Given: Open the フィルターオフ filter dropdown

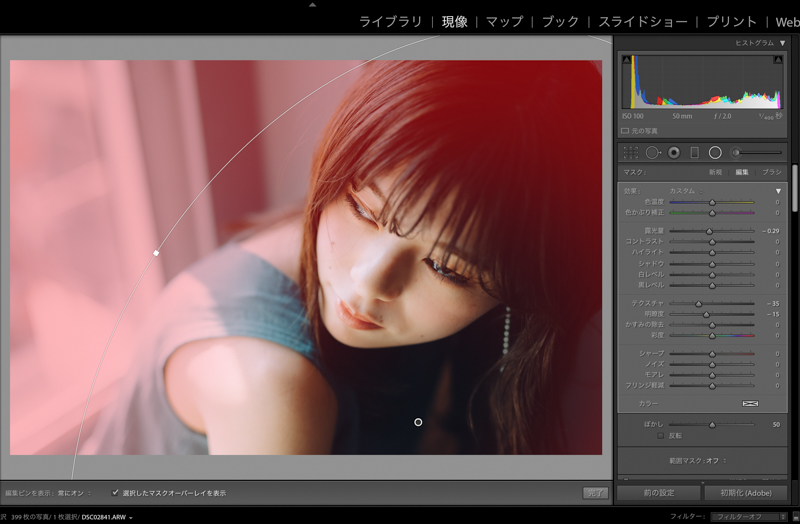Looking at the screenshot, I should (749, 516).
